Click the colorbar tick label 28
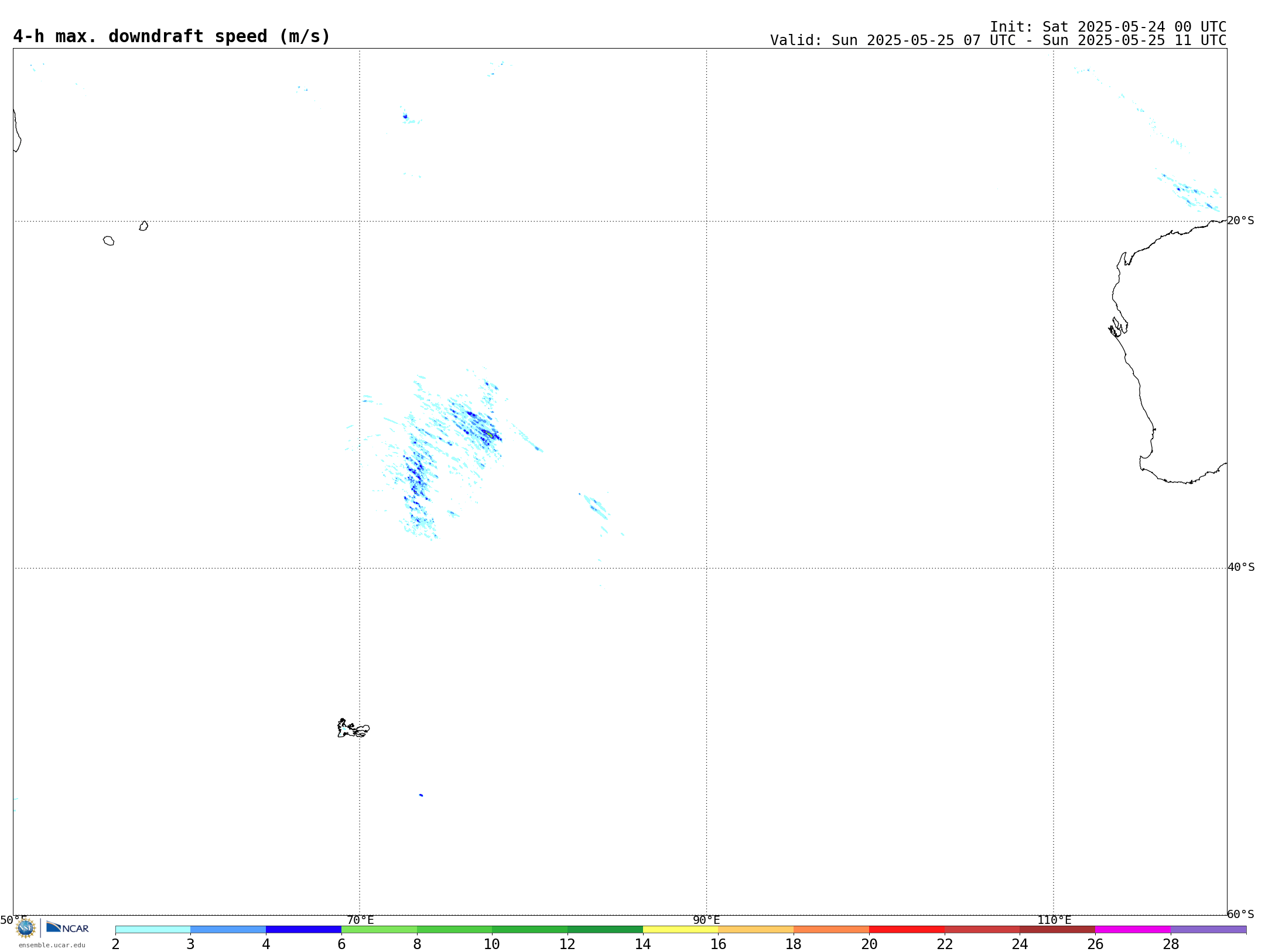 pos(1171,944)
